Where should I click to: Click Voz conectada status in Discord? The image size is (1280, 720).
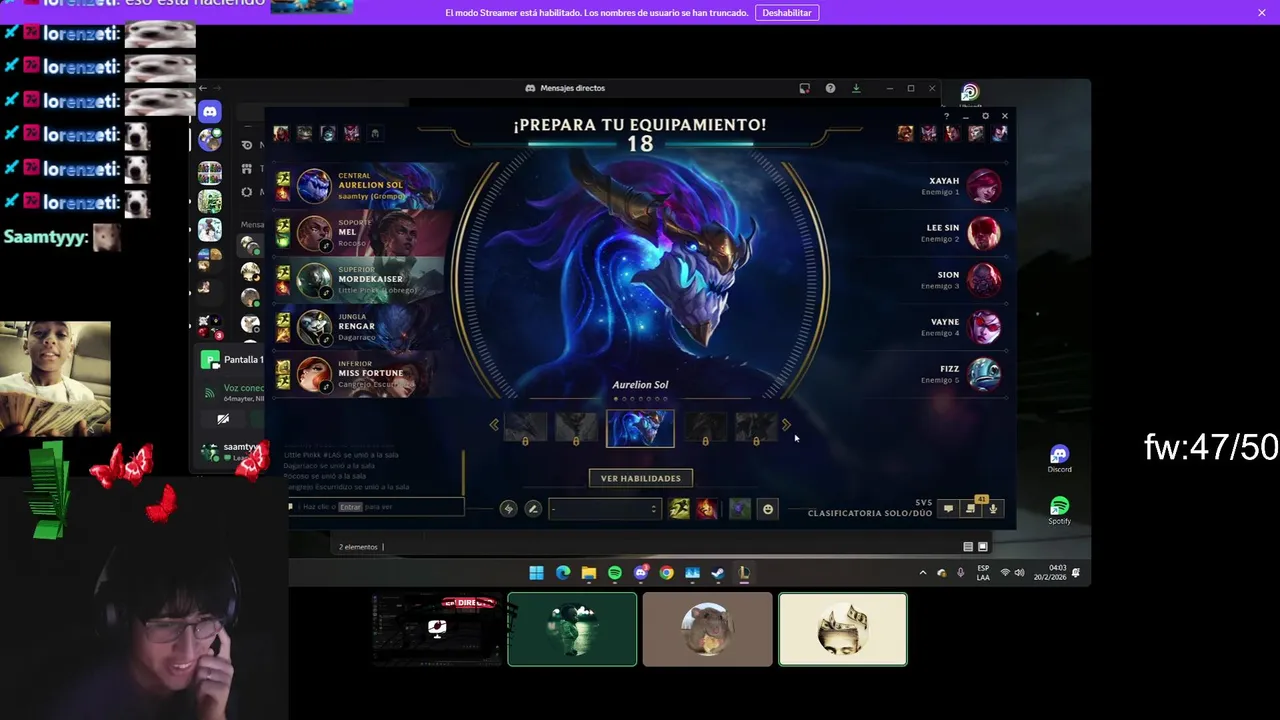243,388
